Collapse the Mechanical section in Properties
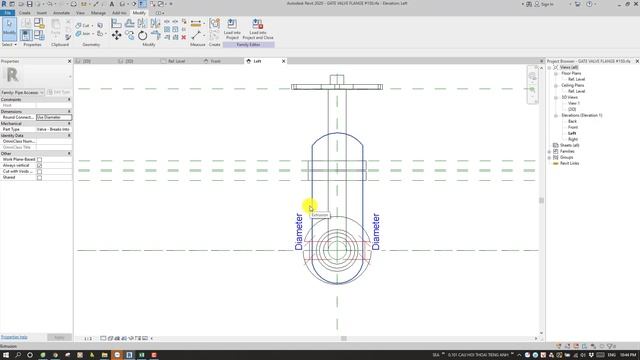The height and width of the screenshot is (360, 640). click(69, 123)
